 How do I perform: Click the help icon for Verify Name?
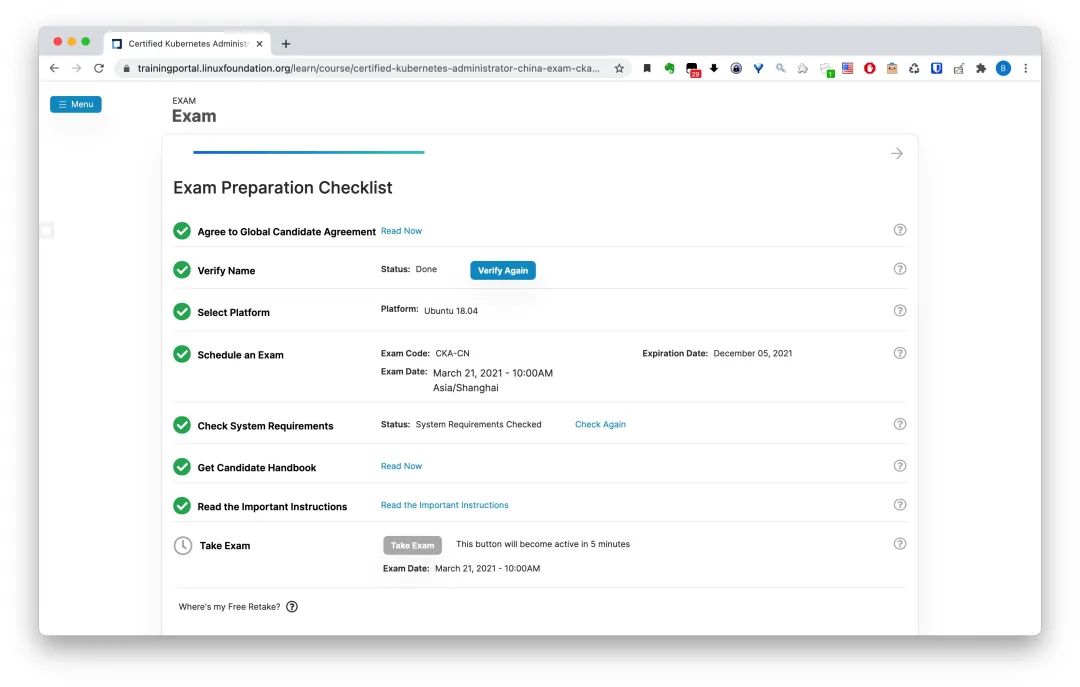coord(899,269)
